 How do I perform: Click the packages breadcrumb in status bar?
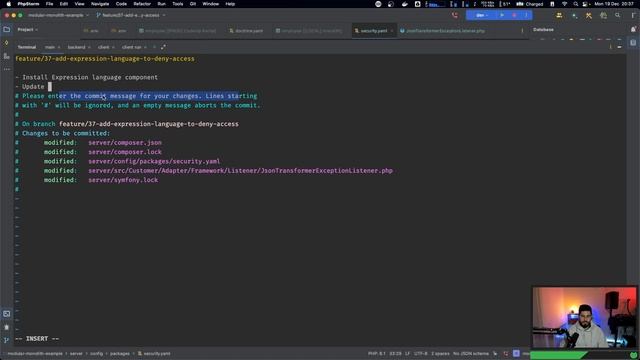tap(120, 353)
